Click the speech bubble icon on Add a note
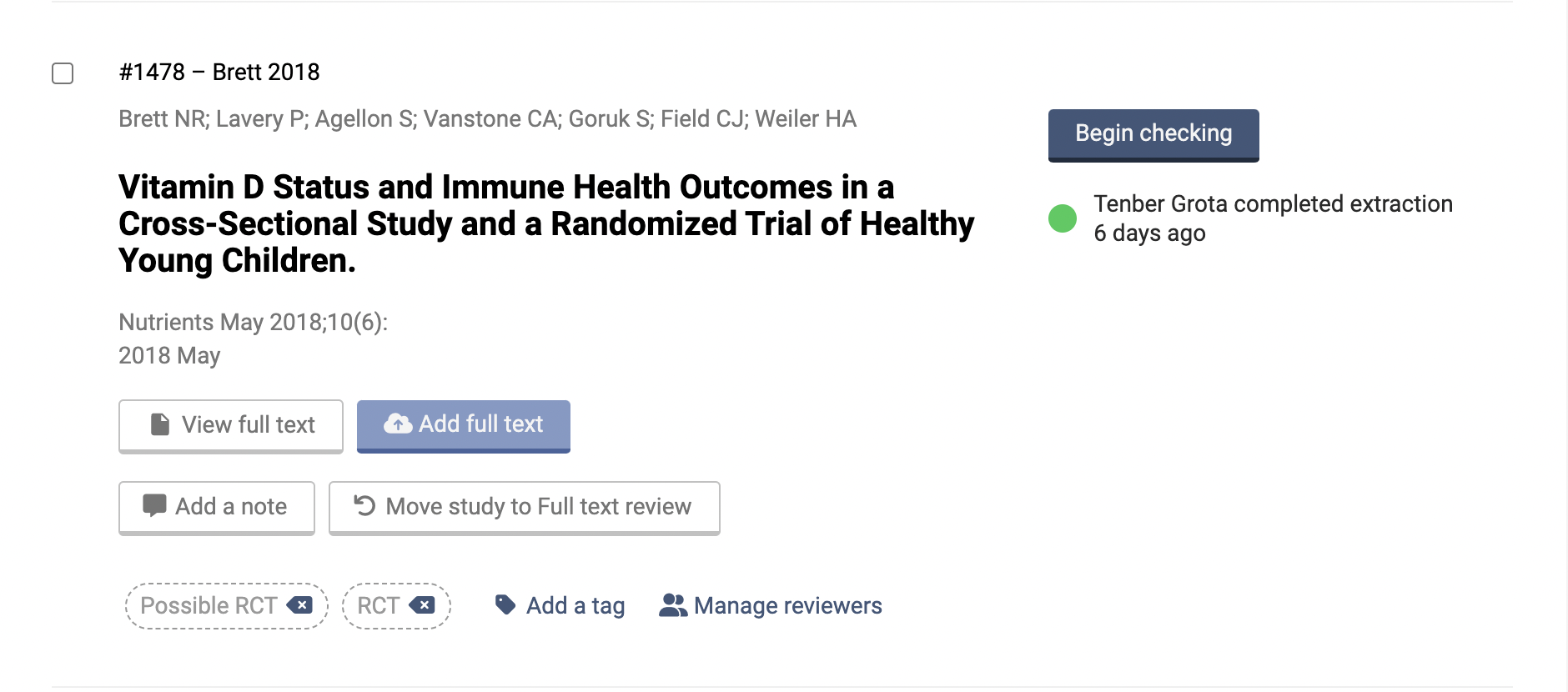1568x692 pixels. pos(154,506)
